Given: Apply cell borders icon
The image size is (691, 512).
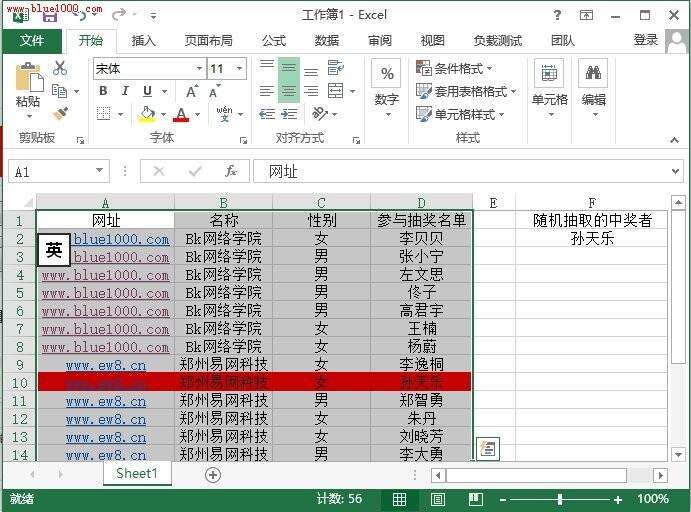Looking at the screenshot, I should [x=104, y=114].
